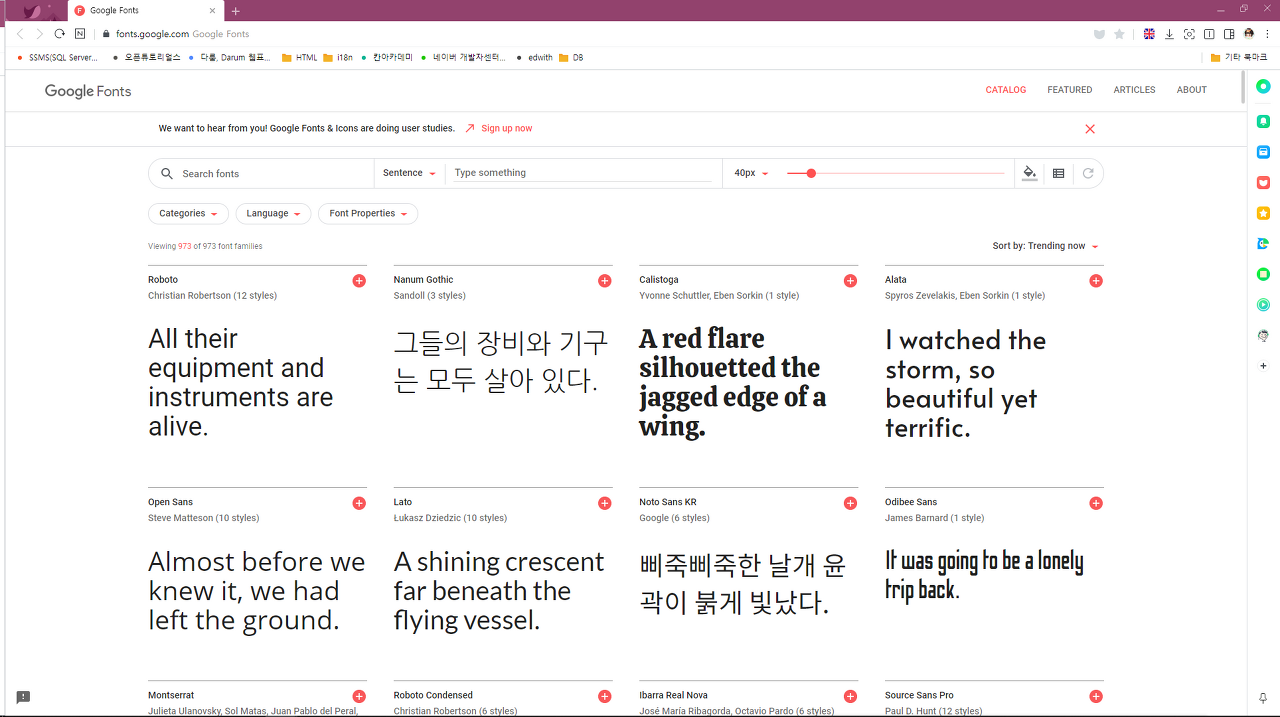
Task: Click 'Viewing 973 of 973 font families'
Action: tap(205, 246)
